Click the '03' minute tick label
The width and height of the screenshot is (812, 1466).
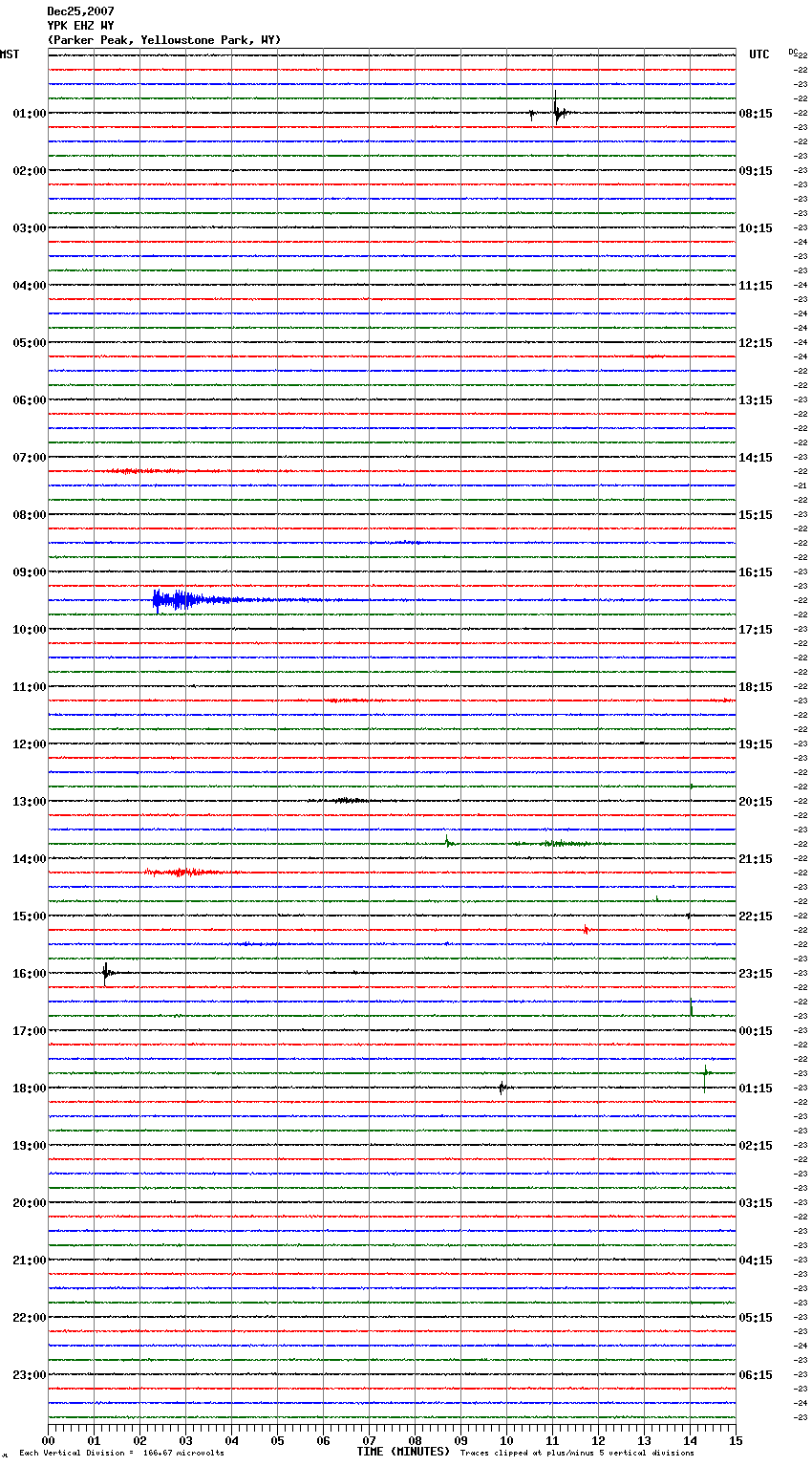coord(185,1440)
